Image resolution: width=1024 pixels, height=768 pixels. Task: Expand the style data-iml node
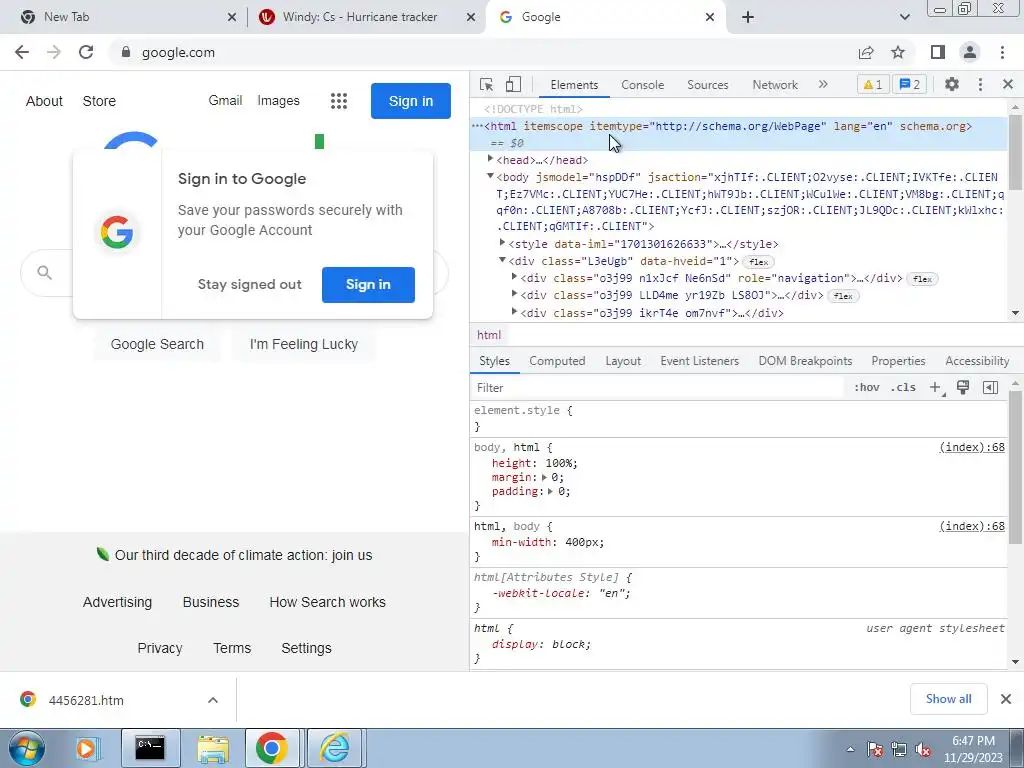point(502,243)
